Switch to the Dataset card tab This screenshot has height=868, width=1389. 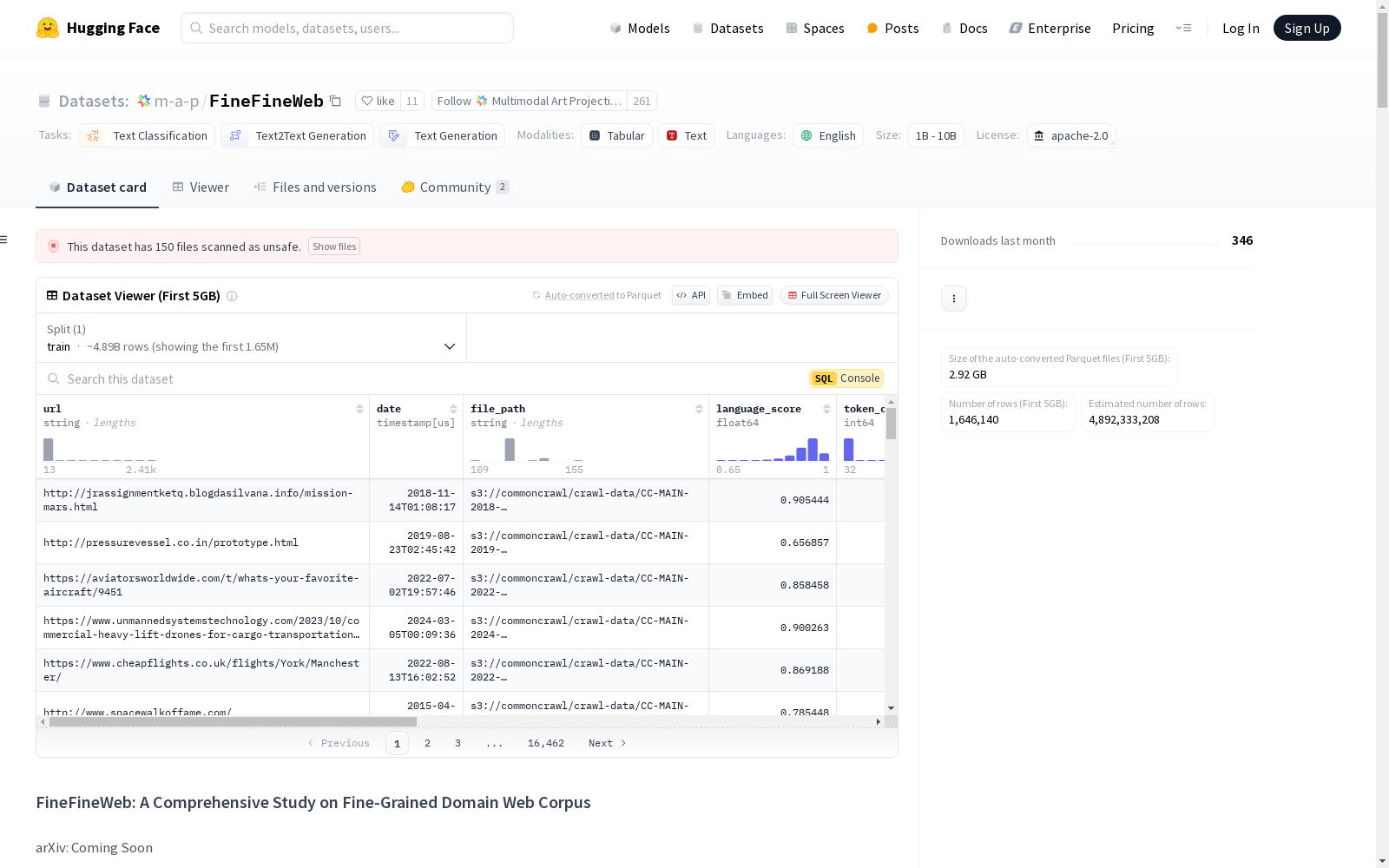pyautogui.click(x=97, y=187)
